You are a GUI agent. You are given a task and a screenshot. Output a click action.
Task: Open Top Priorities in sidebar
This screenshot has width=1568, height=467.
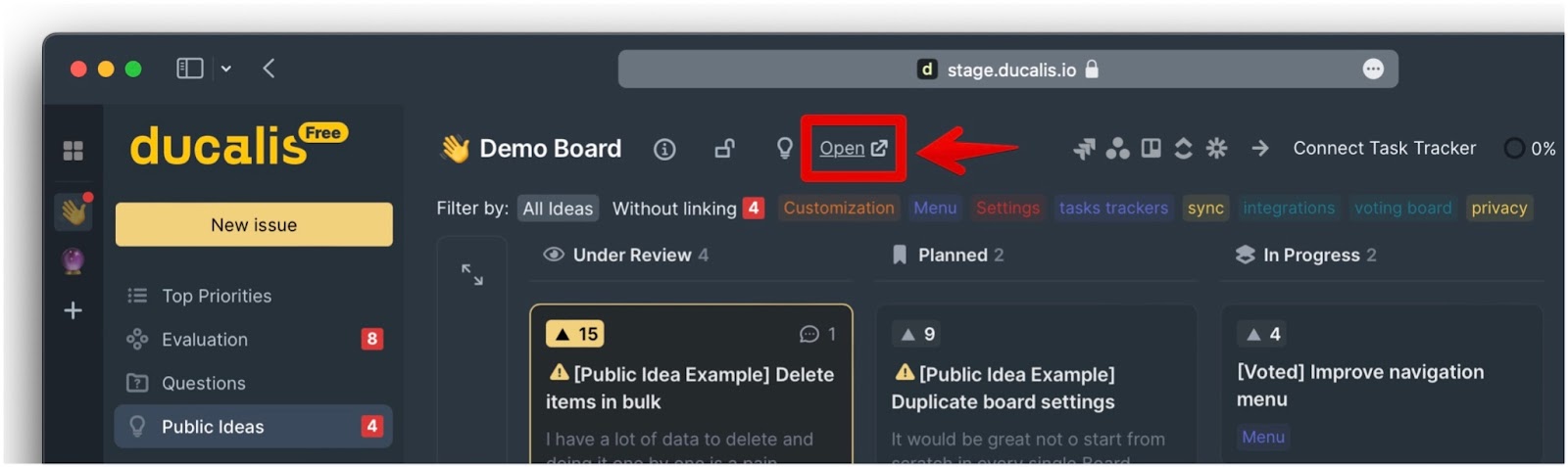pos(217,296)
